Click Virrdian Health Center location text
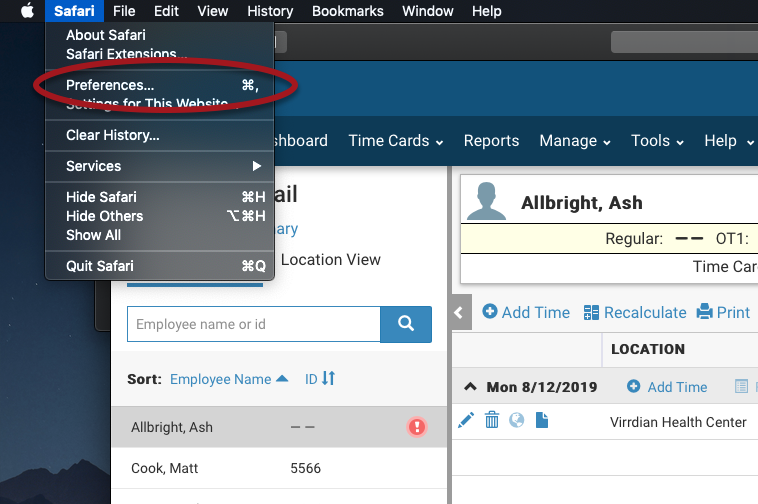 coord(678,422)
